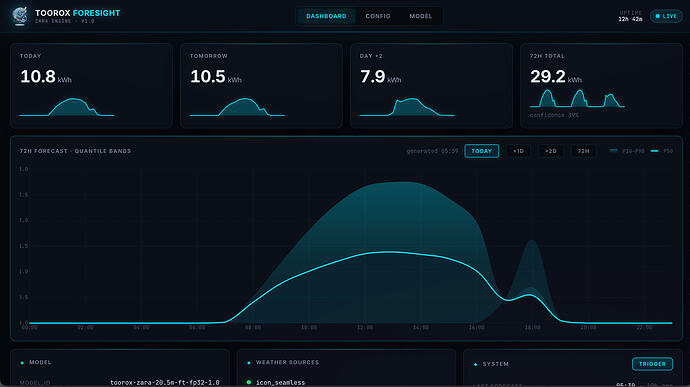The height and width of the screenshot is (387, 690).
Task: Click the P50 forecast curve peak
Action: [x=389, y=252]
